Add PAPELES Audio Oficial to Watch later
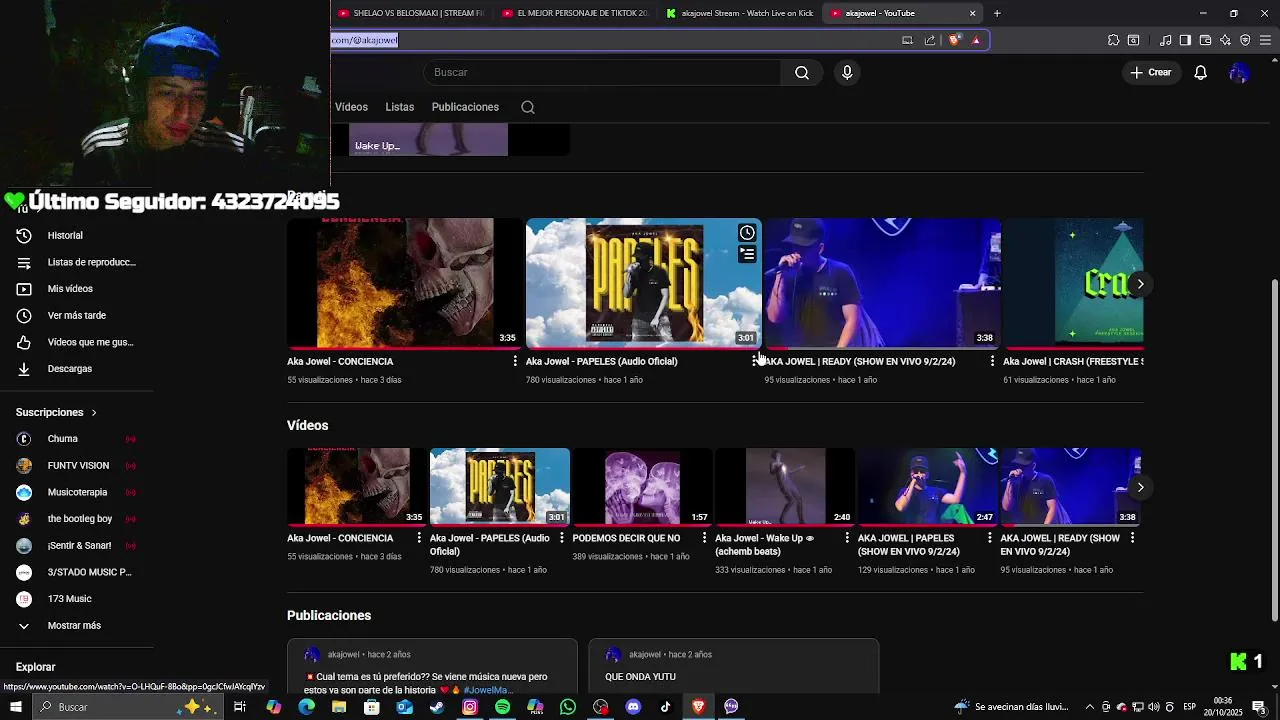The height and width of the screenshot is (720, 1280). [x=747, y=233]
